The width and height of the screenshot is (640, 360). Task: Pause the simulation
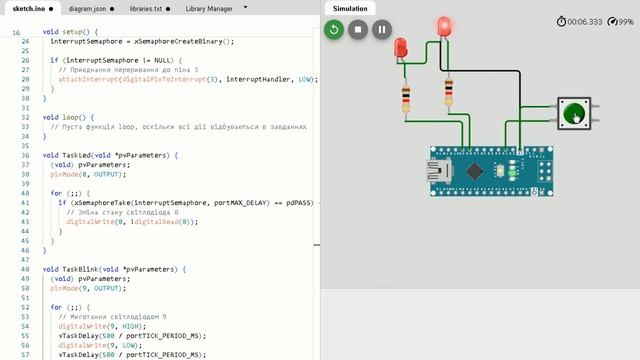[x=382, y=29]
